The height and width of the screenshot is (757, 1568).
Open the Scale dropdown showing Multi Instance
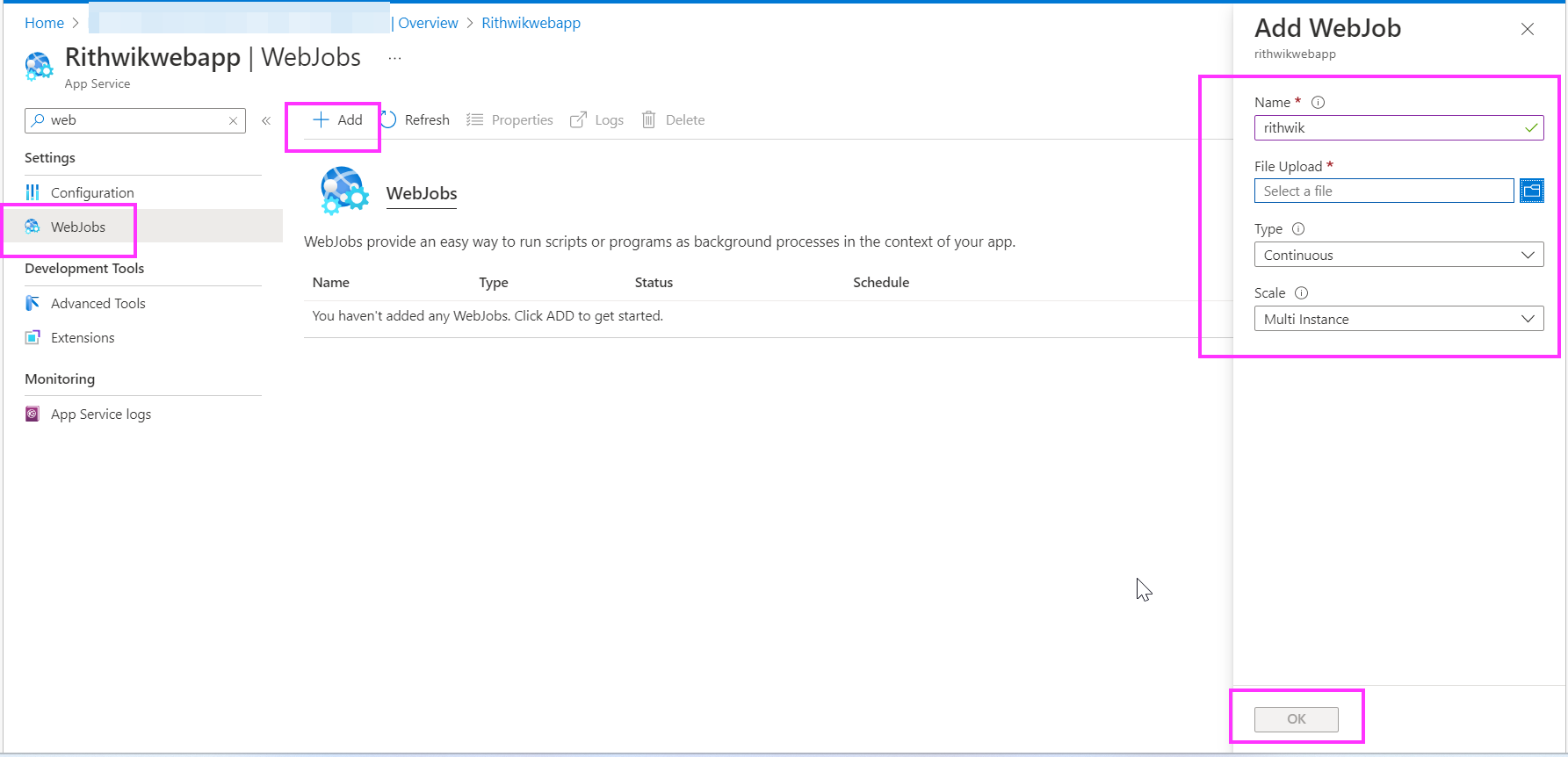click(x=1398, y=320)
